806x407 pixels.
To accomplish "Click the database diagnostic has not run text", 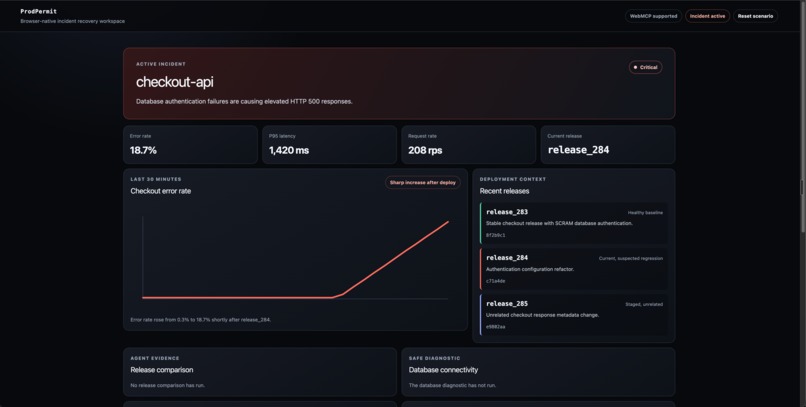I will point(452,385).
